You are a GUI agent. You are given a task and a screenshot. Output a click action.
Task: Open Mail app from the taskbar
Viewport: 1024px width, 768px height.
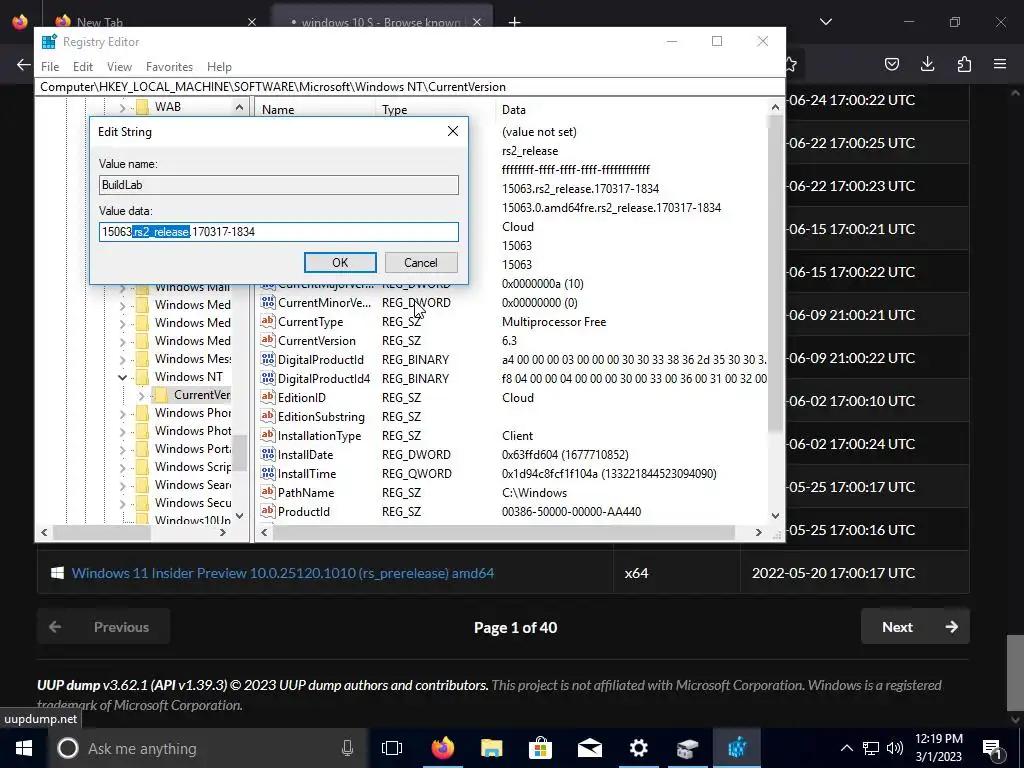pos(590,748)
